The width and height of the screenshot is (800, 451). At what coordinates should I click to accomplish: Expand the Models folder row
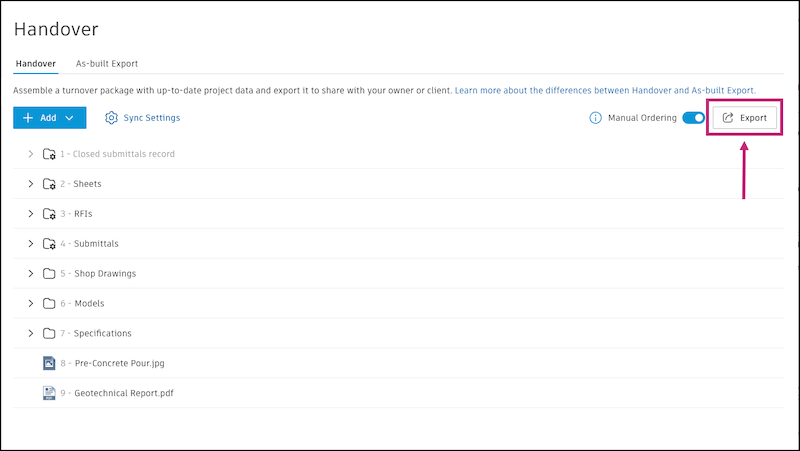tap(30, 303)
